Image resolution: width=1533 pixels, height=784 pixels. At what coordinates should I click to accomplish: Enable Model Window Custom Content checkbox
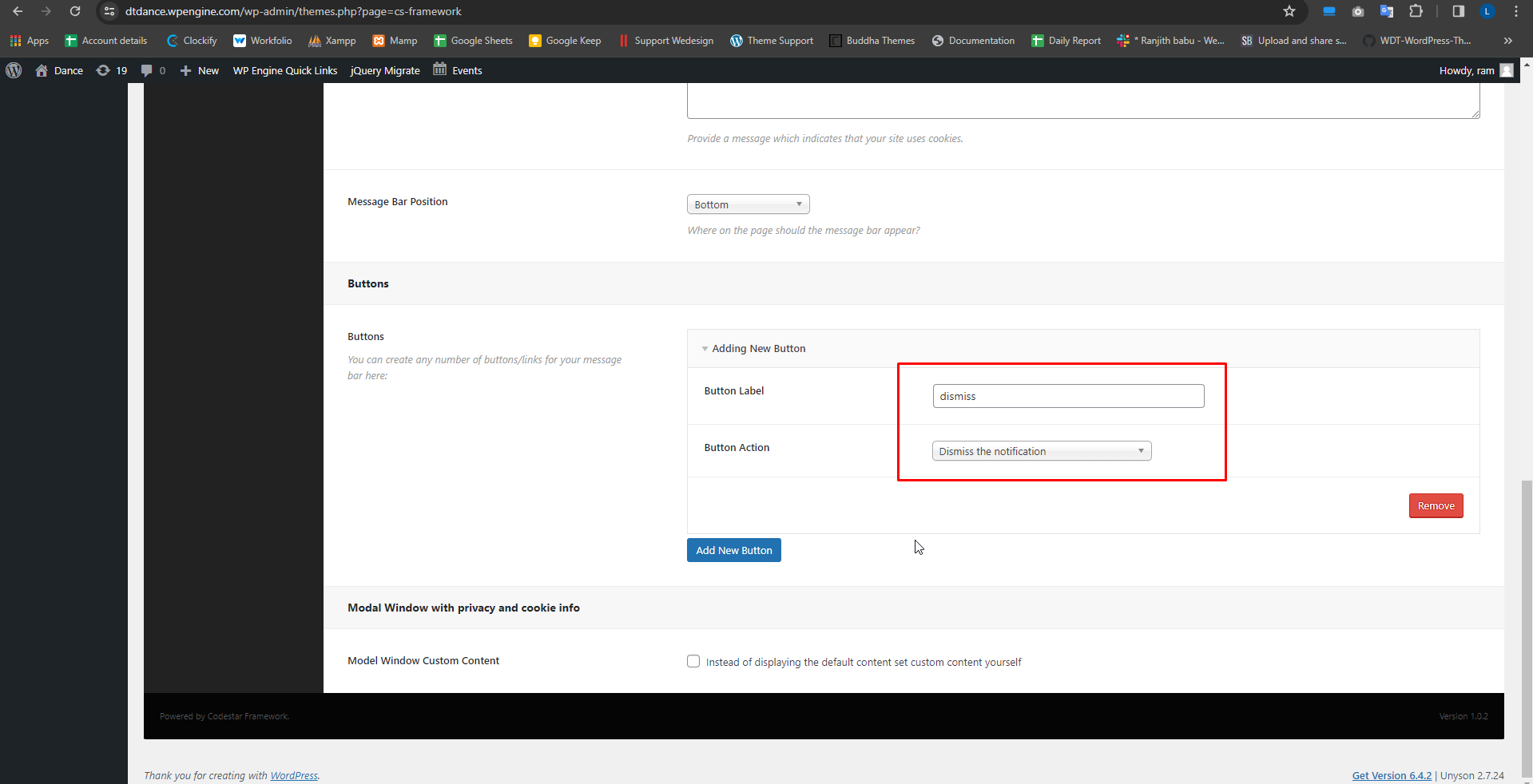coord(693,661)
